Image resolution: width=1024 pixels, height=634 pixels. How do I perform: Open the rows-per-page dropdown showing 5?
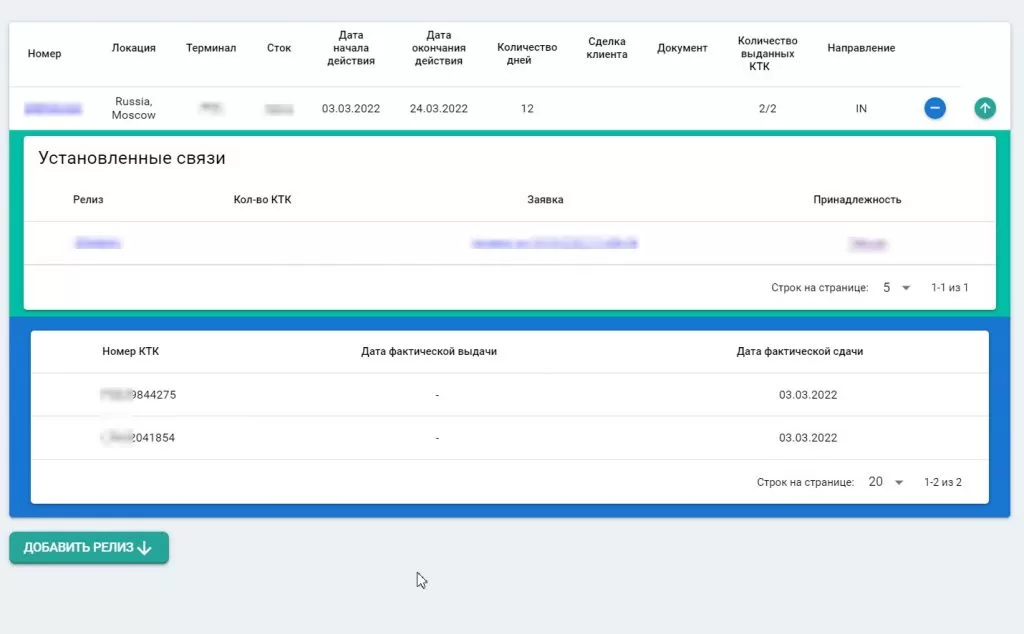coord(893,287)
